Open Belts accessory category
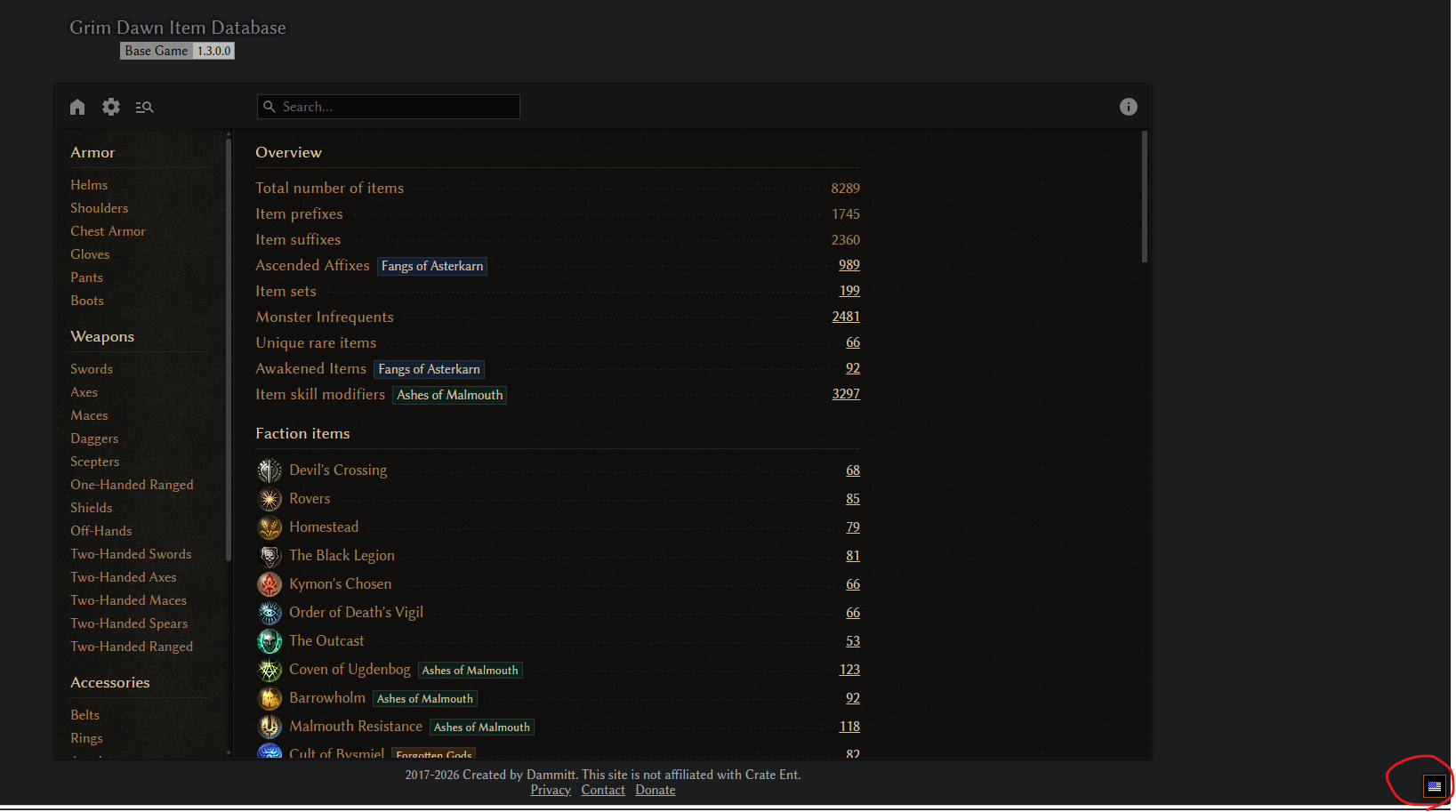 point(85,715)
